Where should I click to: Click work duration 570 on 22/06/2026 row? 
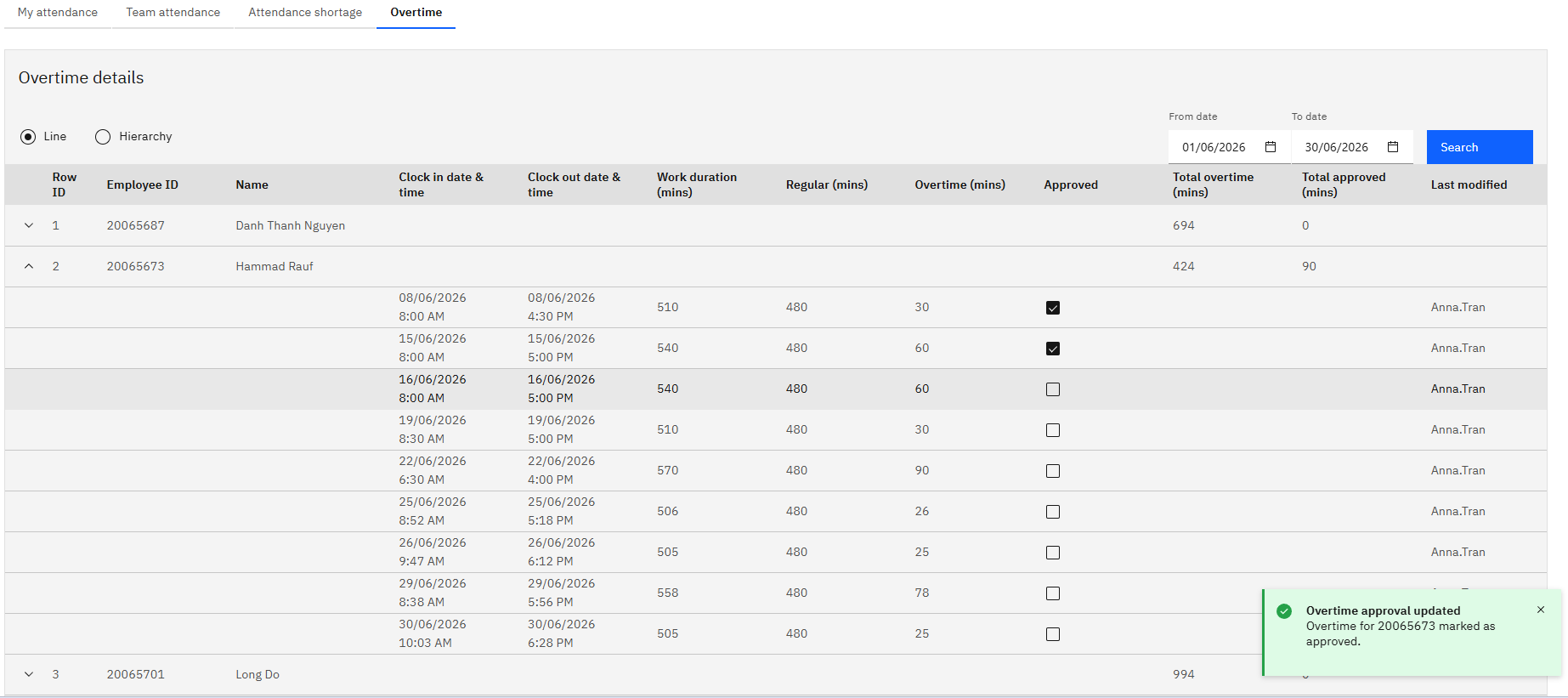(x=668, y=470)
